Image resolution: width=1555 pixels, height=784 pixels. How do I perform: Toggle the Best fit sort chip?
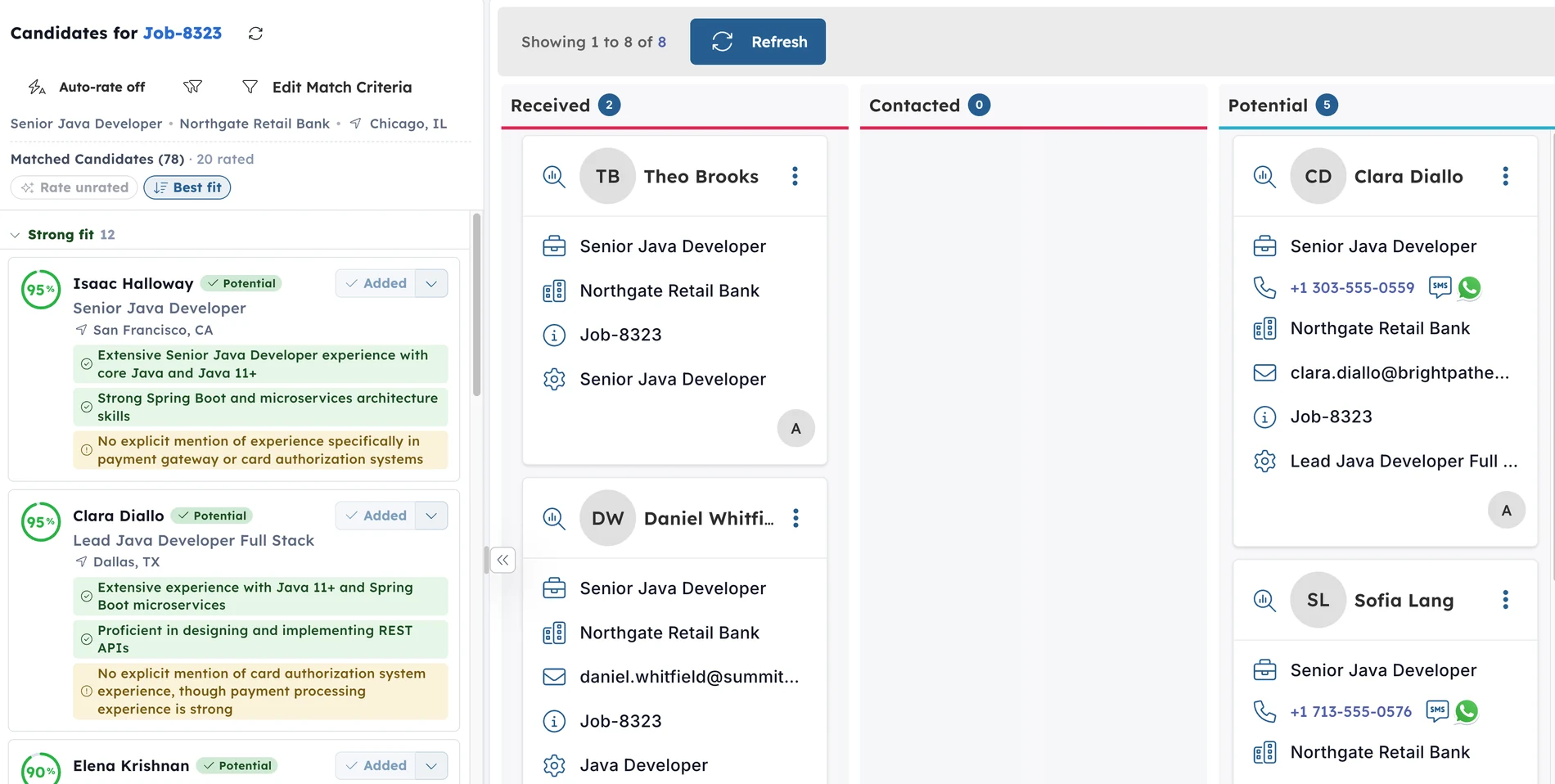[187, 187]
